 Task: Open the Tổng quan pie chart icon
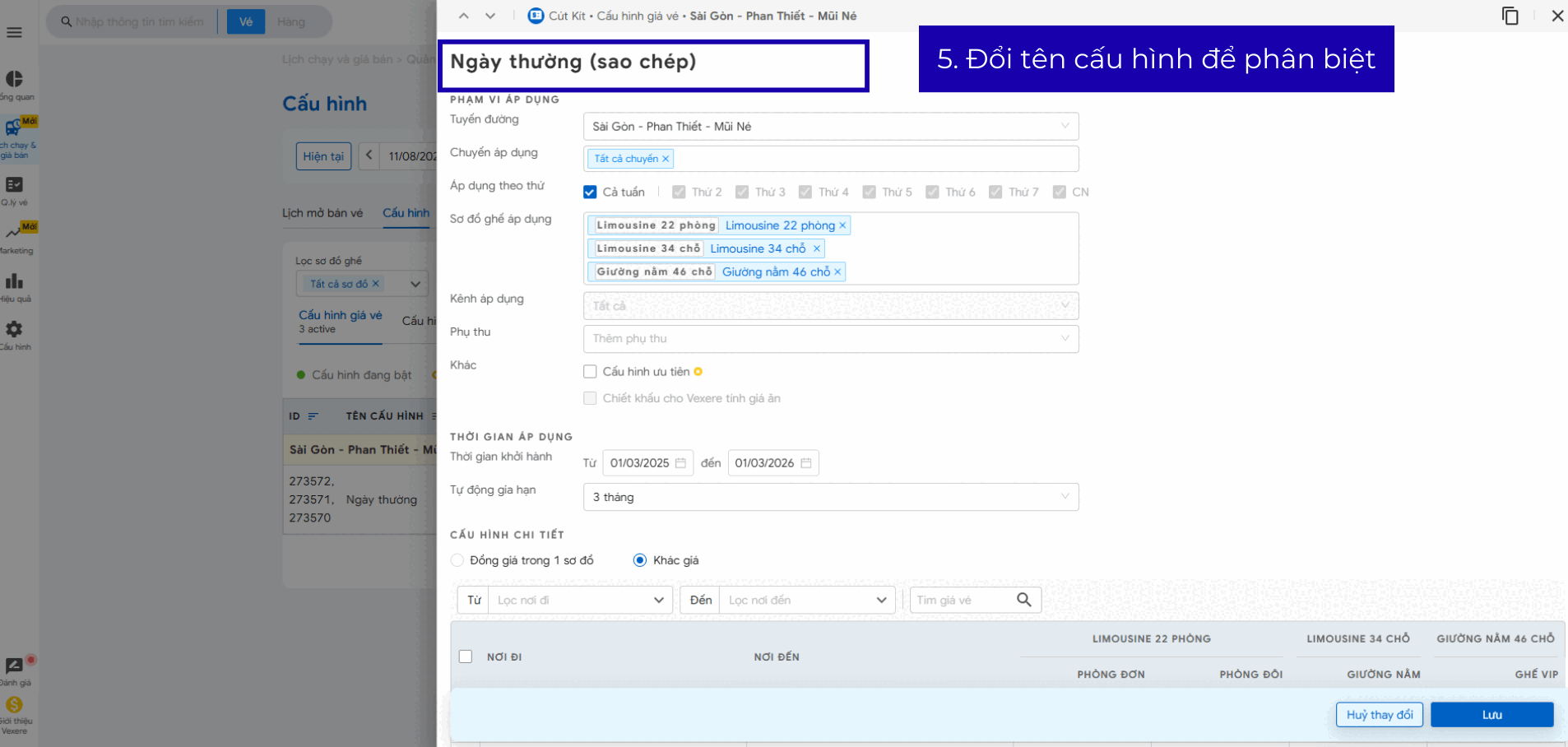point(14,79)
